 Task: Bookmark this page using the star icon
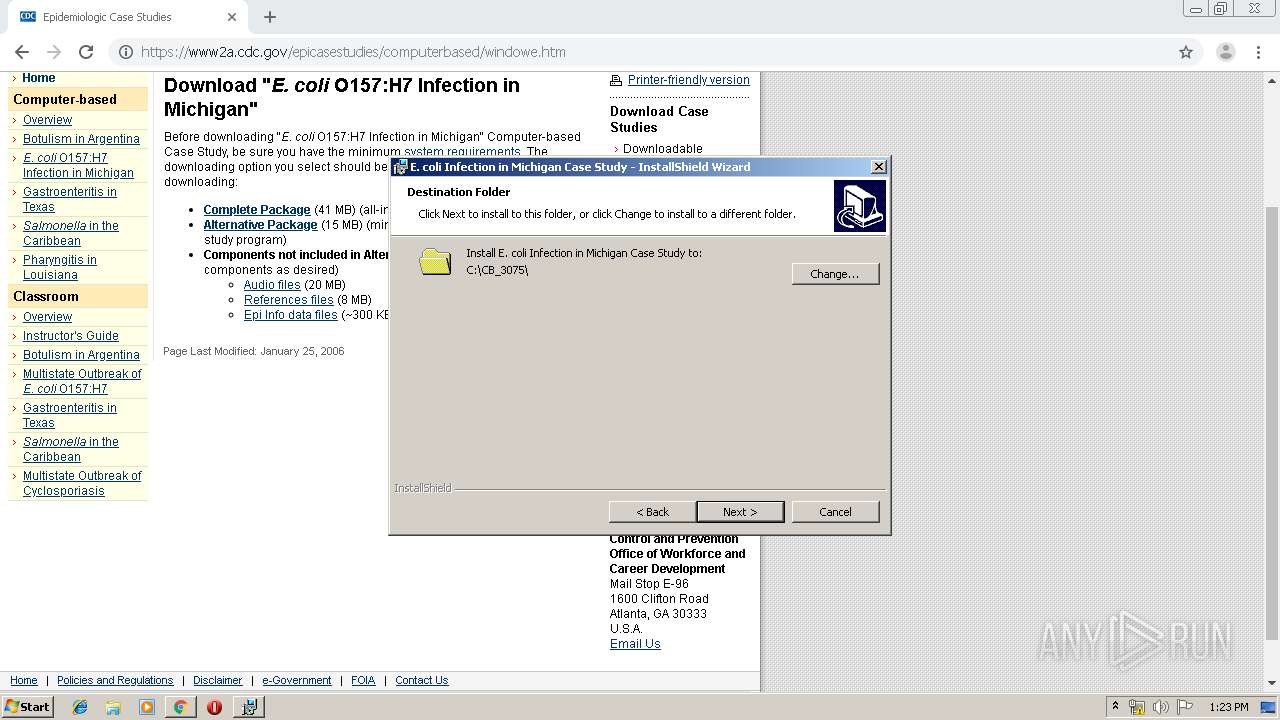click(1186, 52)
